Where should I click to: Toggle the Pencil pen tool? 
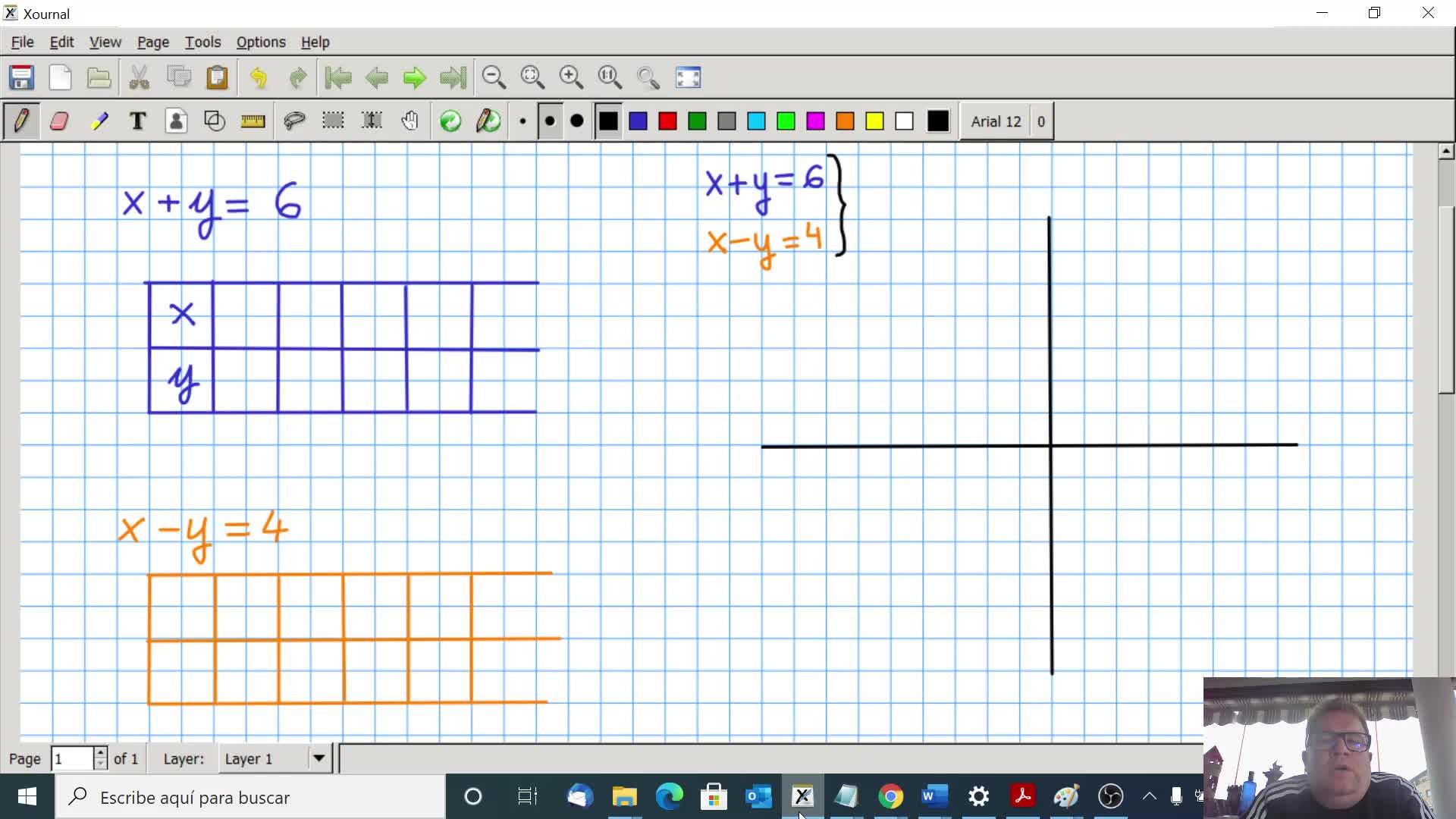[21, 121]
